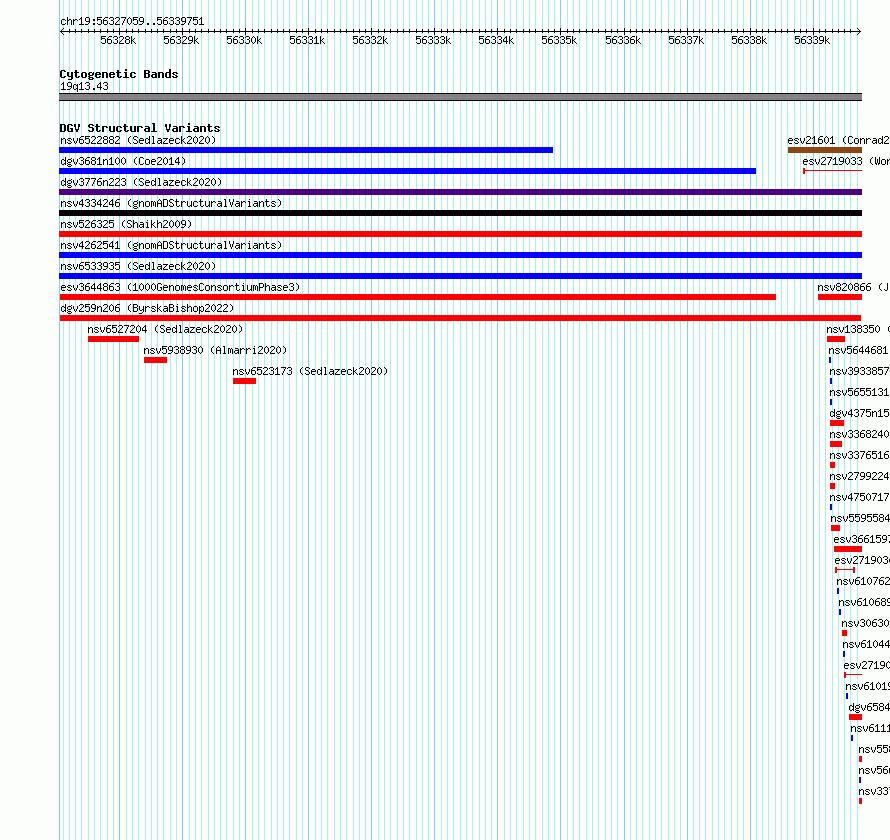This screenshot has width=890, height=840.
Task: Open variant nsv5644681 label
Action: 858,350
